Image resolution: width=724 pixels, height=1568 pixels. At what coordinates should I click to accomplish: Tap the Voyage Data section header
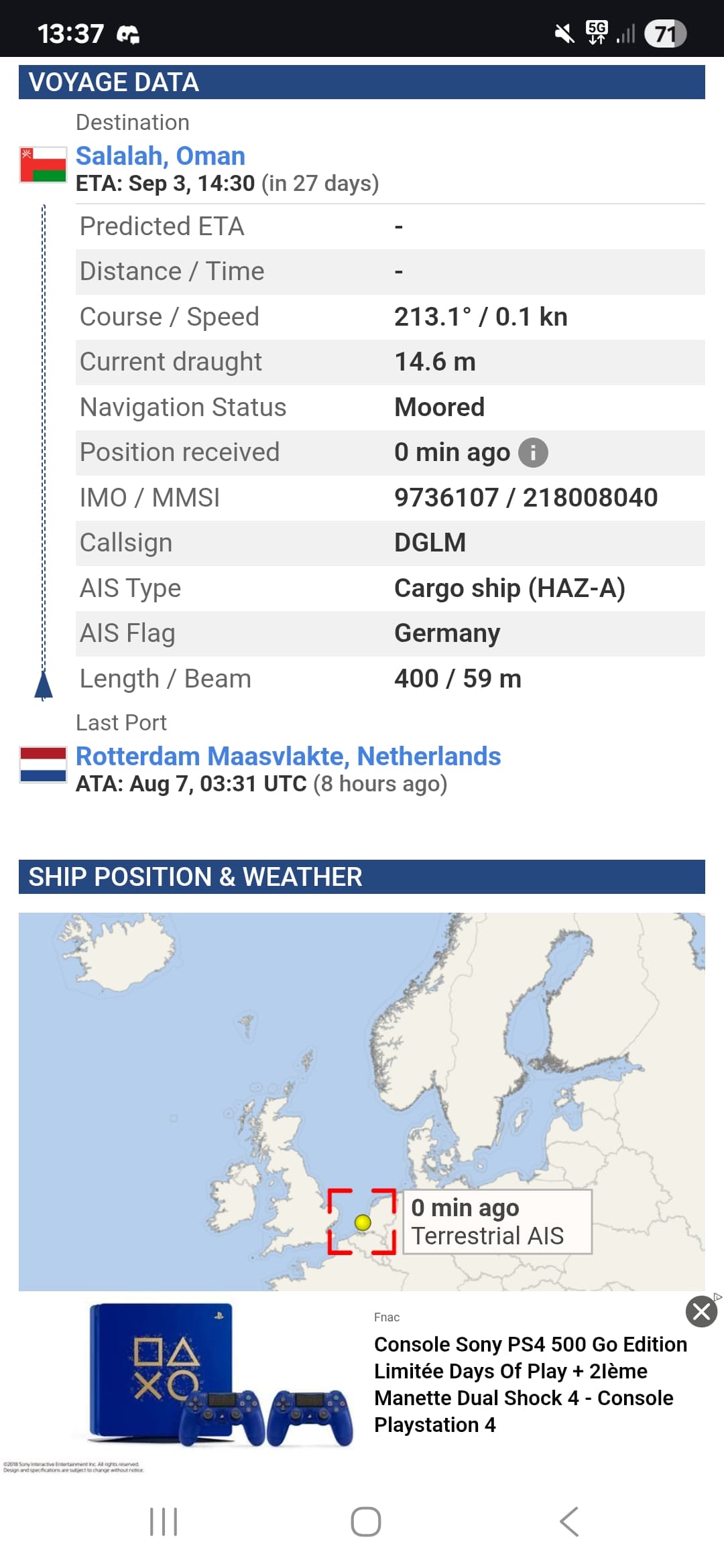(x=361, y=82)
